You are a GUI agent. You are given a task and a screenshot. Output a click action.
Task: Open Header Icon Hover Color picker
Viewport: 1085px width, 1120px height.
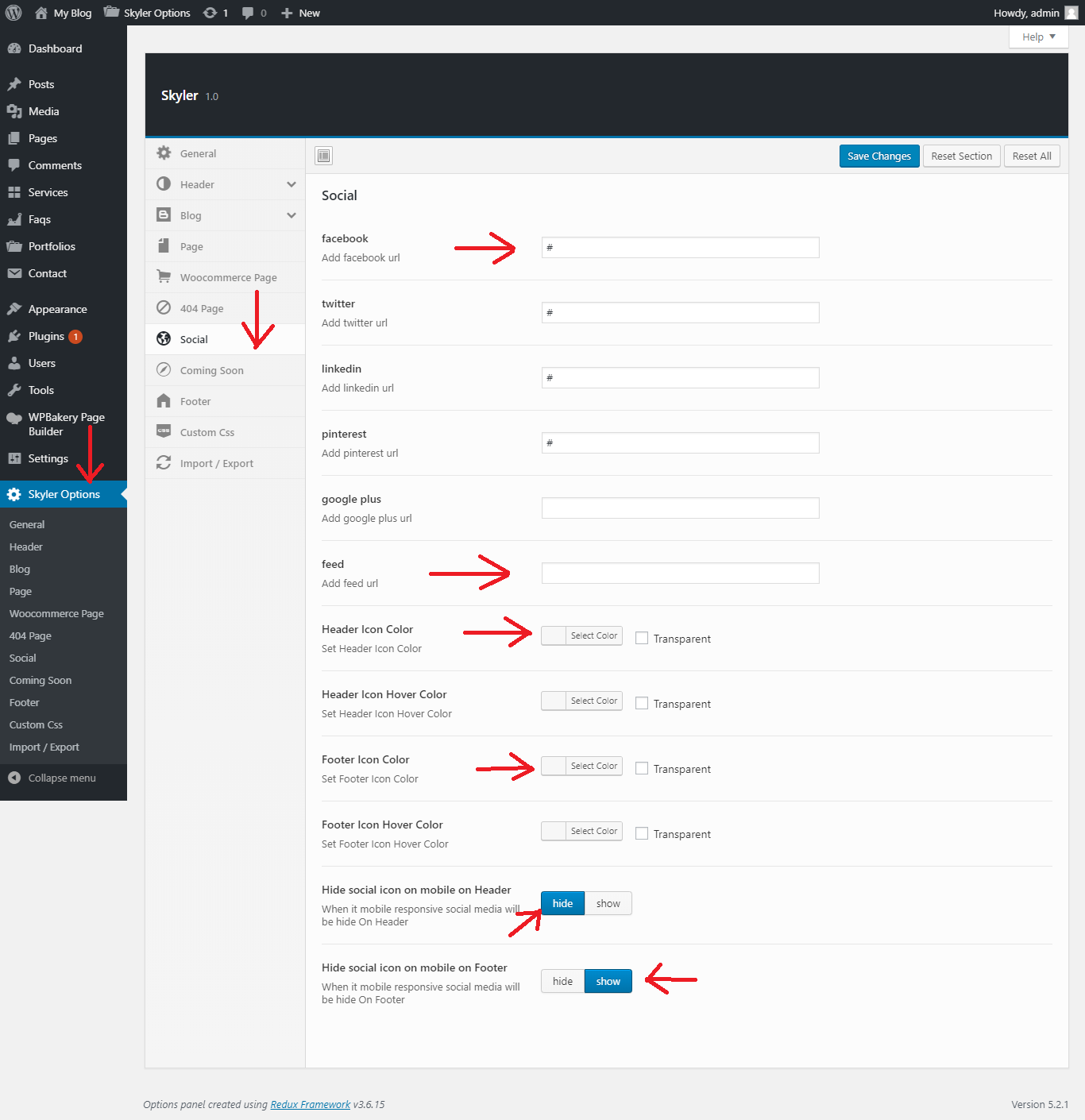[581, 701]
